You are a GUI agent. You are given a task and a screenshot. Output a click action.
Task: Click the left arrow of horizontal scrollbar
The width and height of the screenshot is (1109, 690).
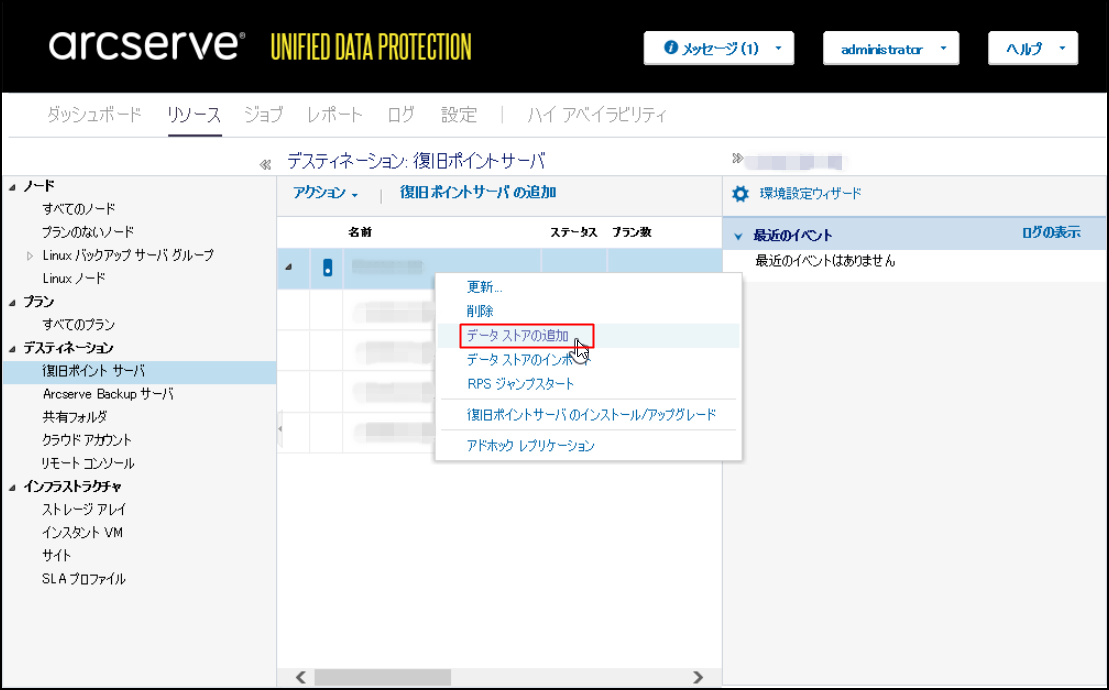coord(300,677)
